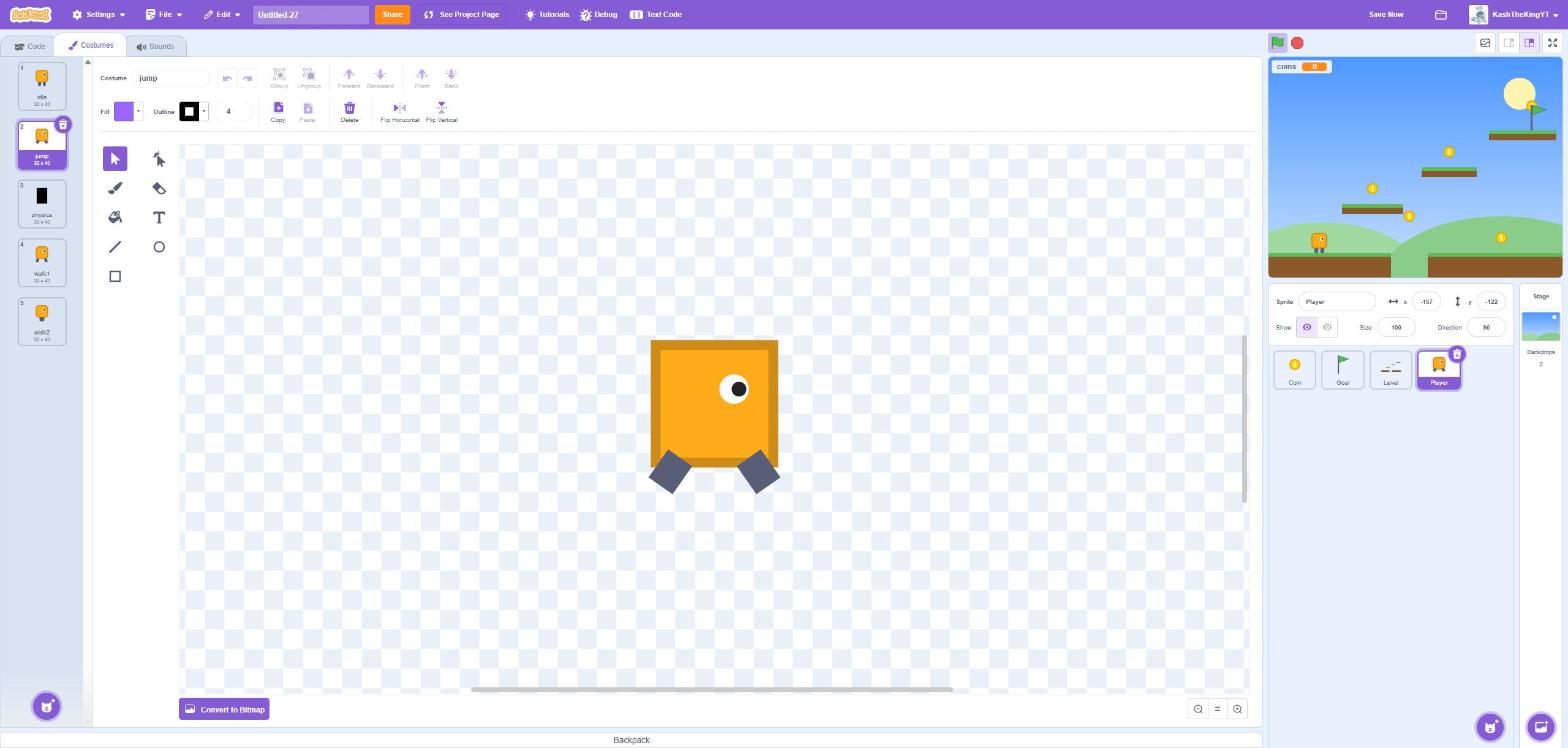Image resolution: width=1568 pixels, height=748 pixels.
Task: Select the Circle tool
Action: click(159, 247)
